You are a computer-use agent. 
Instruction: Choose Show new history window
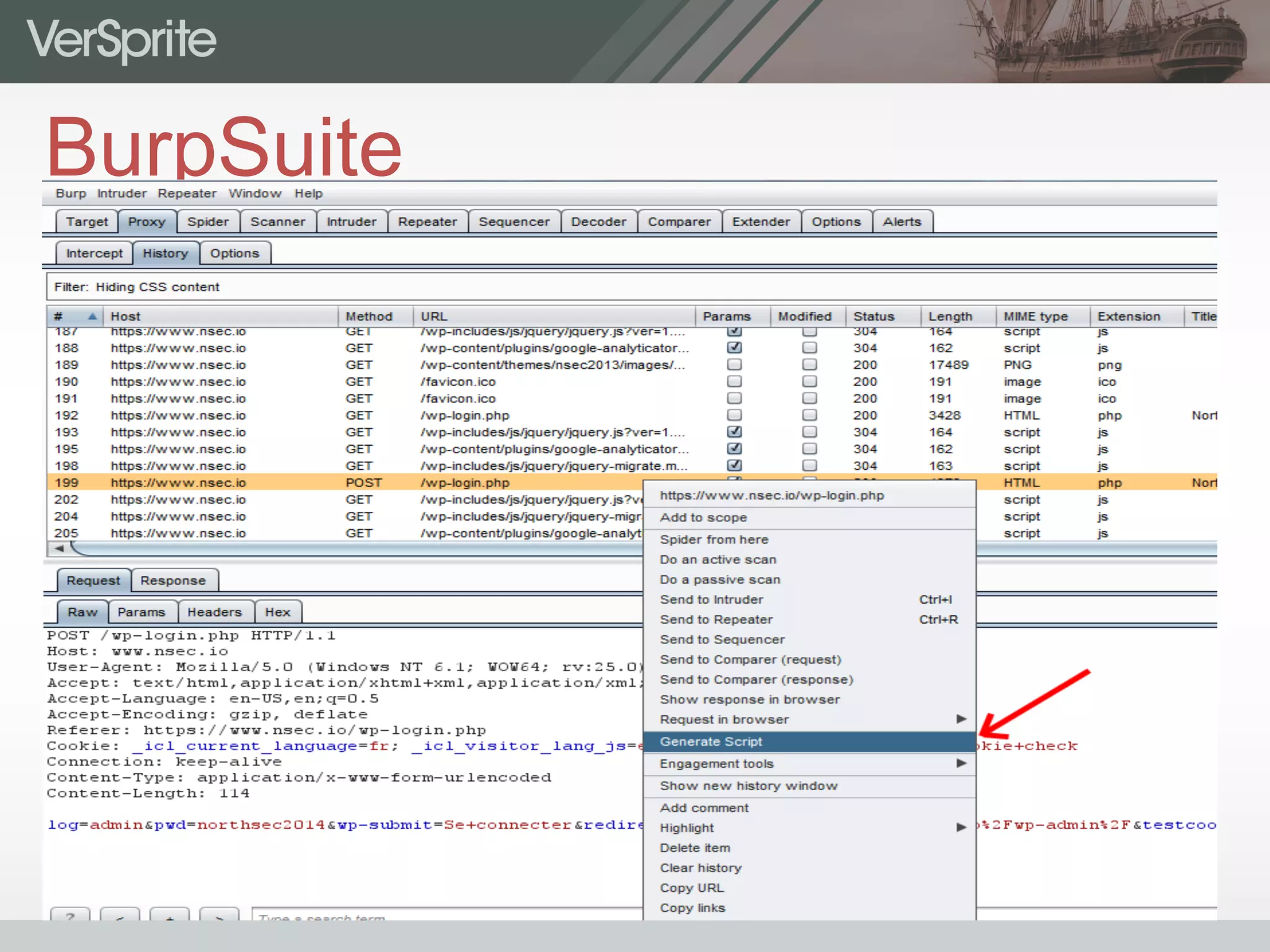pos(809,786)
